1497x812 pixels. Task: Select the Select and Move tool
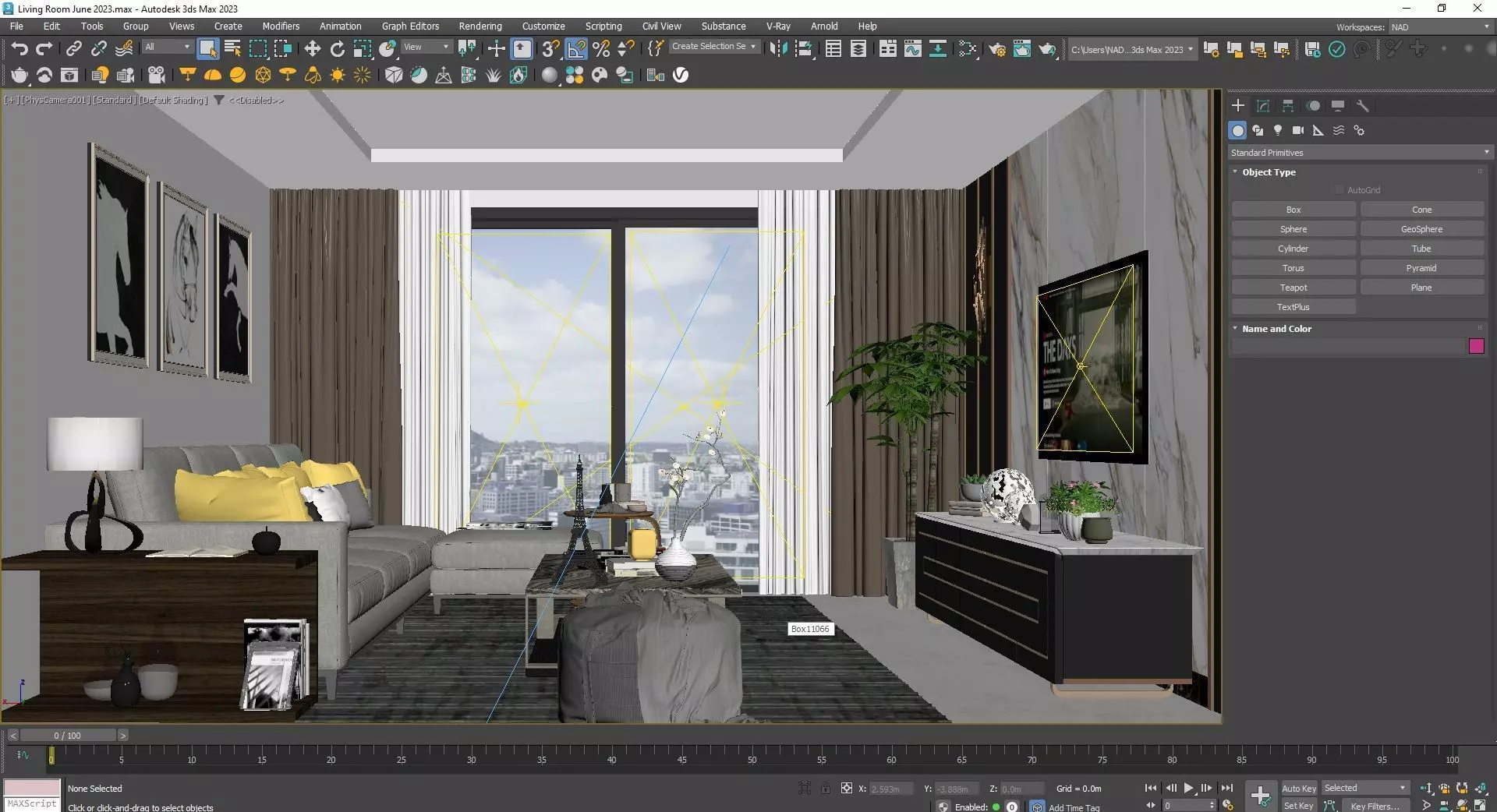[312, 49]
